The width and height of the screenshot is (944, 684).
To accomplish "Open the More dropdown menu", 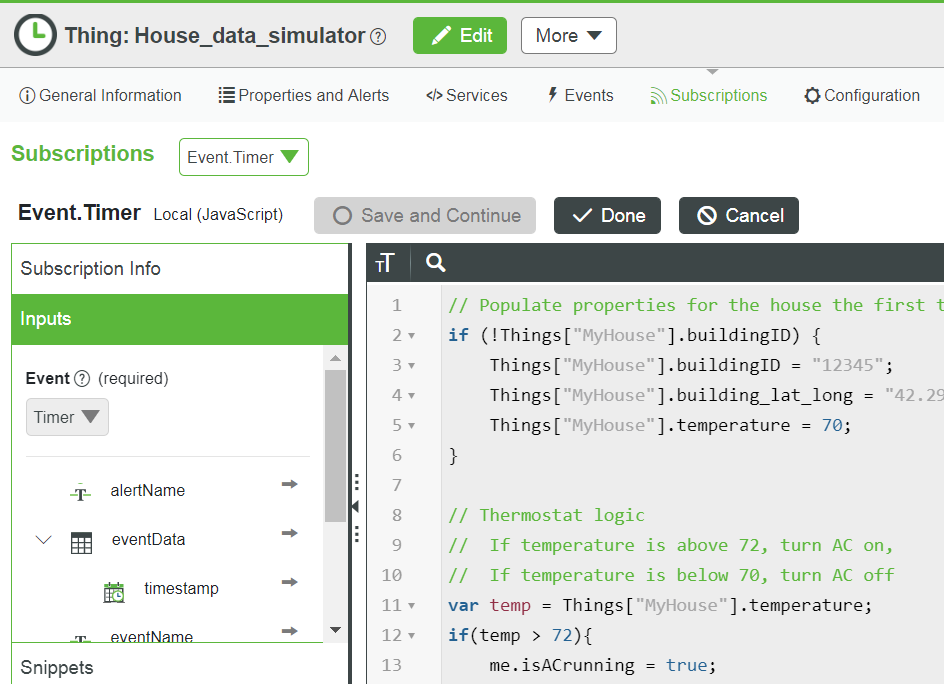I will 568,36.
